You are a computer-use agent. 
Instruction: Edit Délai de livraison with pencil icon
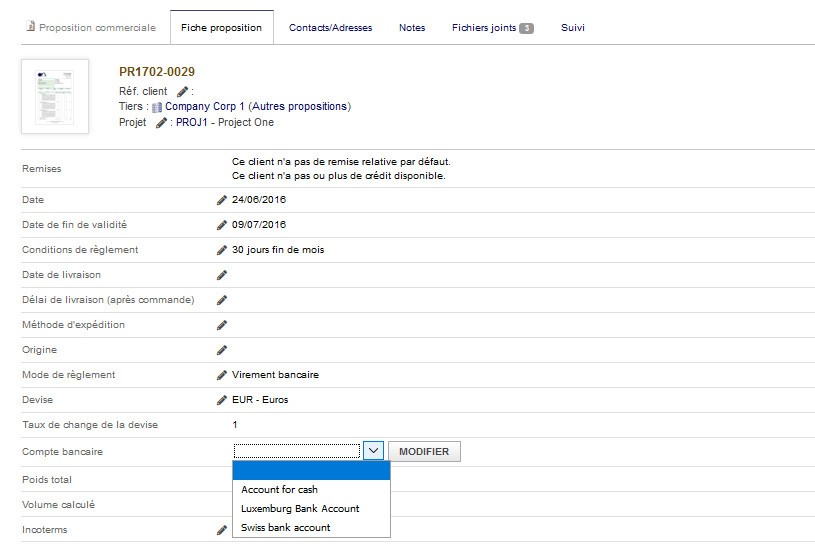click(222, 300)
